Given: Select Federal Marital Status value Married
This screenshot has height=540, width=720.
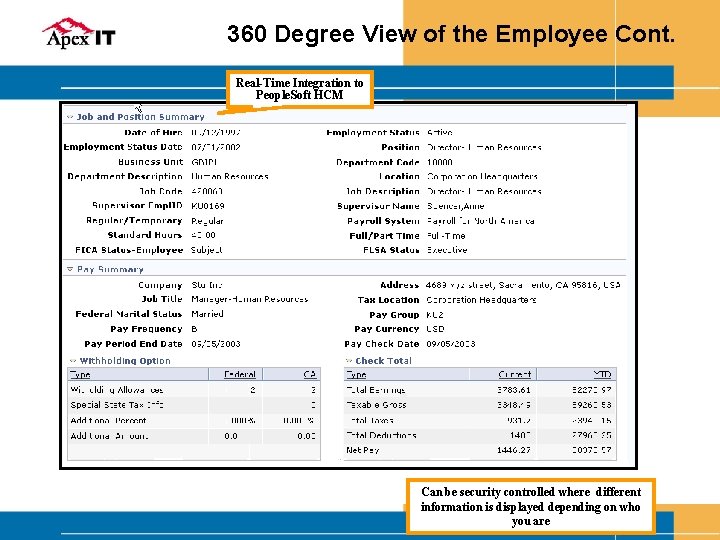Looking at the screenshot, I should (208, 314).
